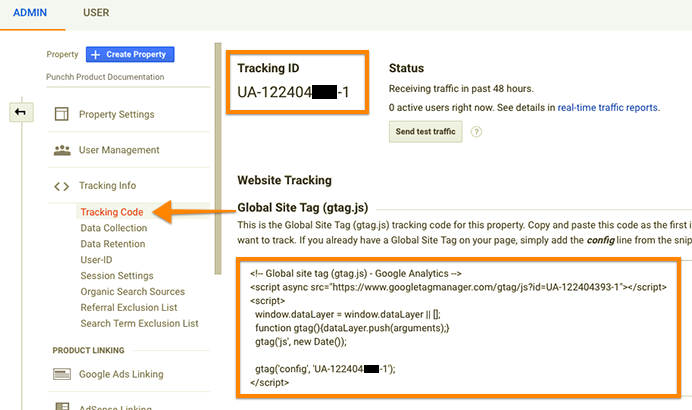Click the AdSense Linking icon
Screen dimensions: 692x410
tap(62, 406)
